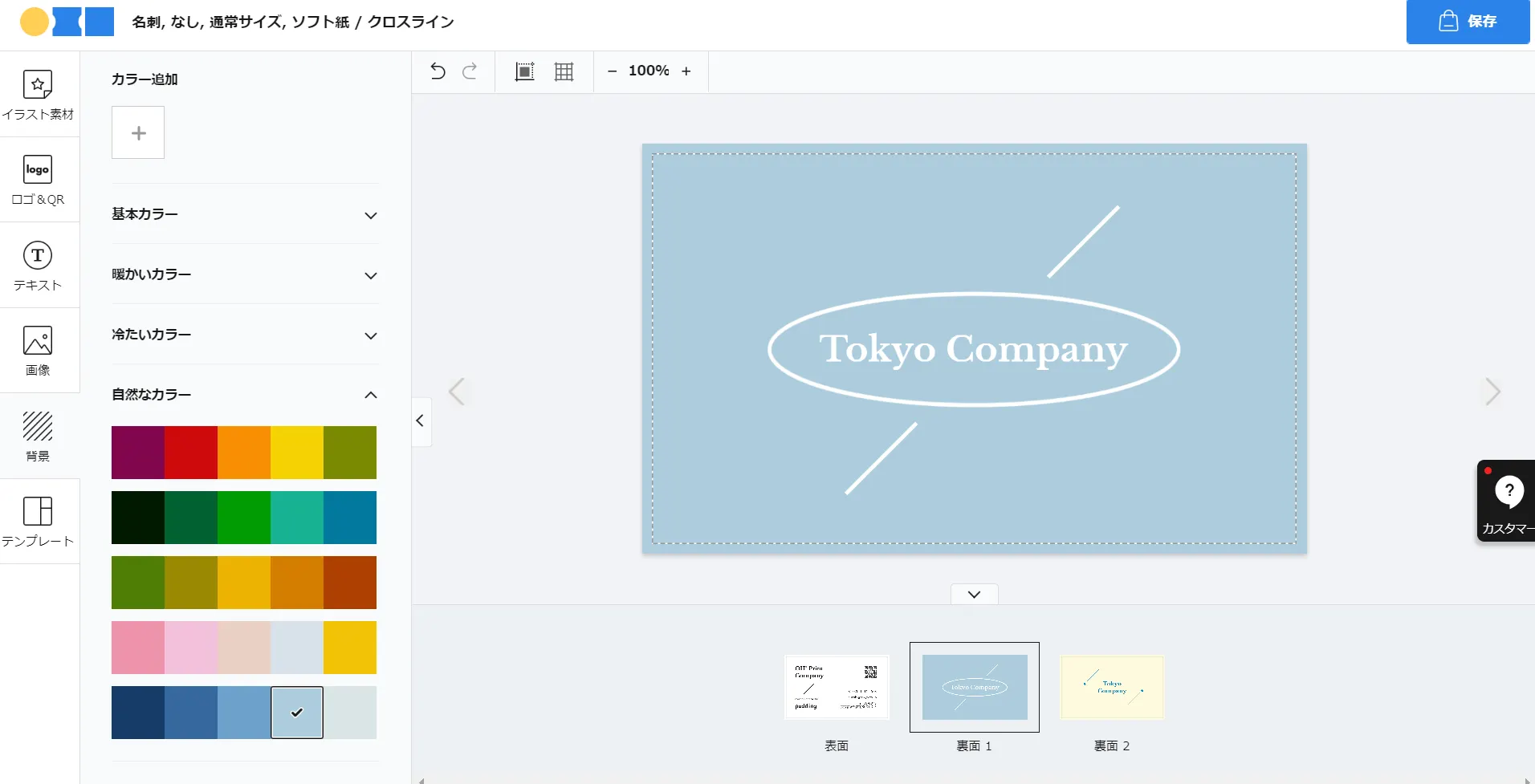This screenshot has height=784, width=1535.
Task: Open the customer help question icon
Action: point(1509,491)
